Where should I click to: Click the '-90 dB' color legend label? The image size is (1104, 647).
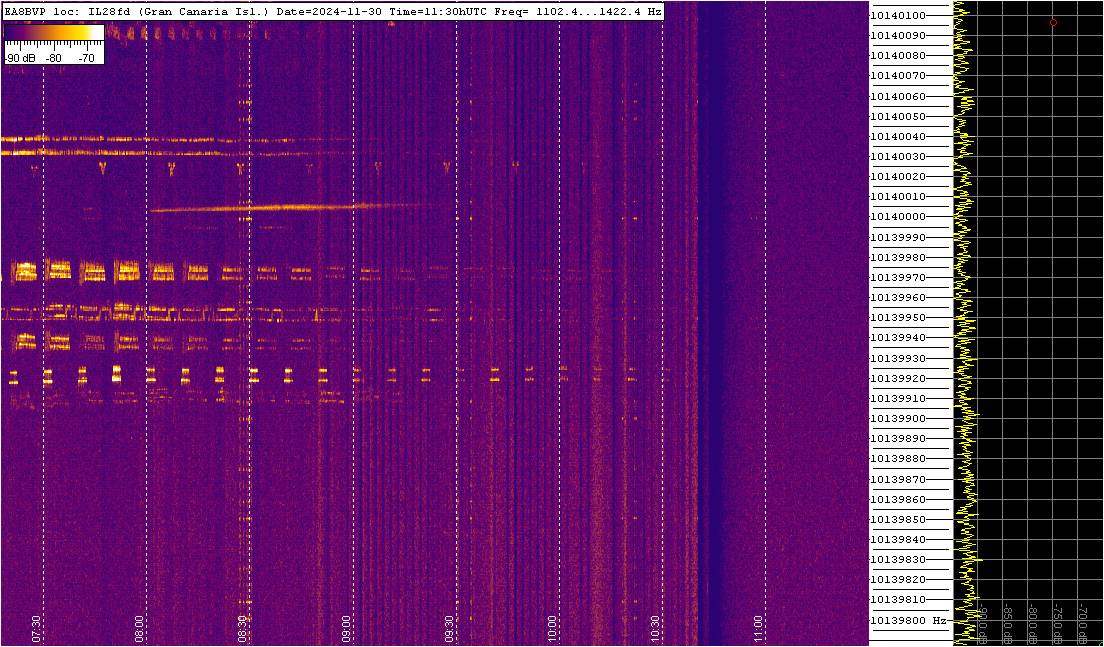tap(20, 58)
